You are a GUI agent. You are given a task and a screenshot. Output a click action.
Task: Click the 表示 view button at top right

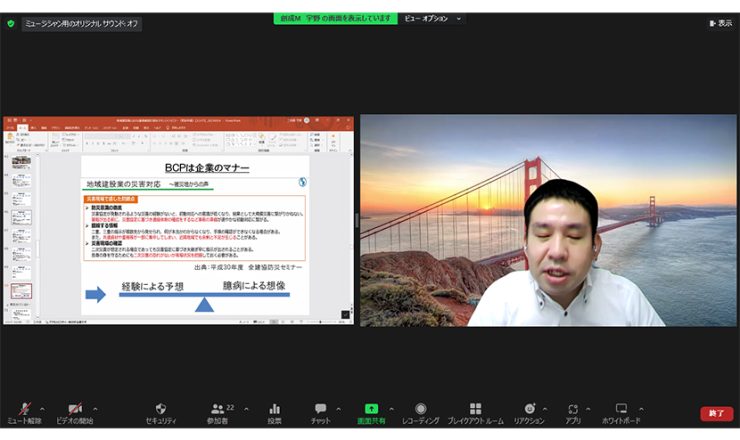720,23
